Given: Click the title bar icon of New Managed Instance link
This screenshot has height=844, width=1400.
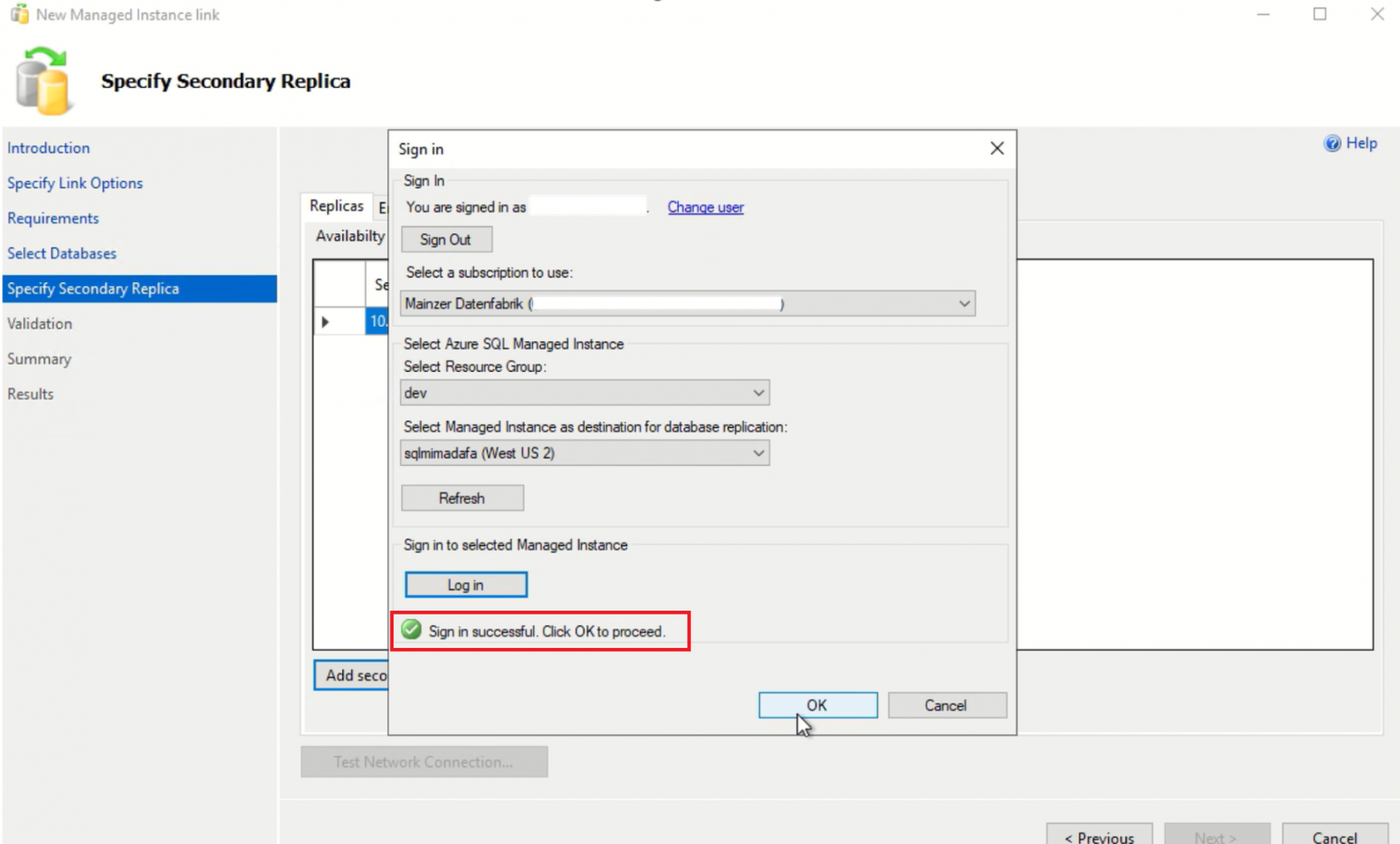Looking at the screenshot, I should 19,14.
